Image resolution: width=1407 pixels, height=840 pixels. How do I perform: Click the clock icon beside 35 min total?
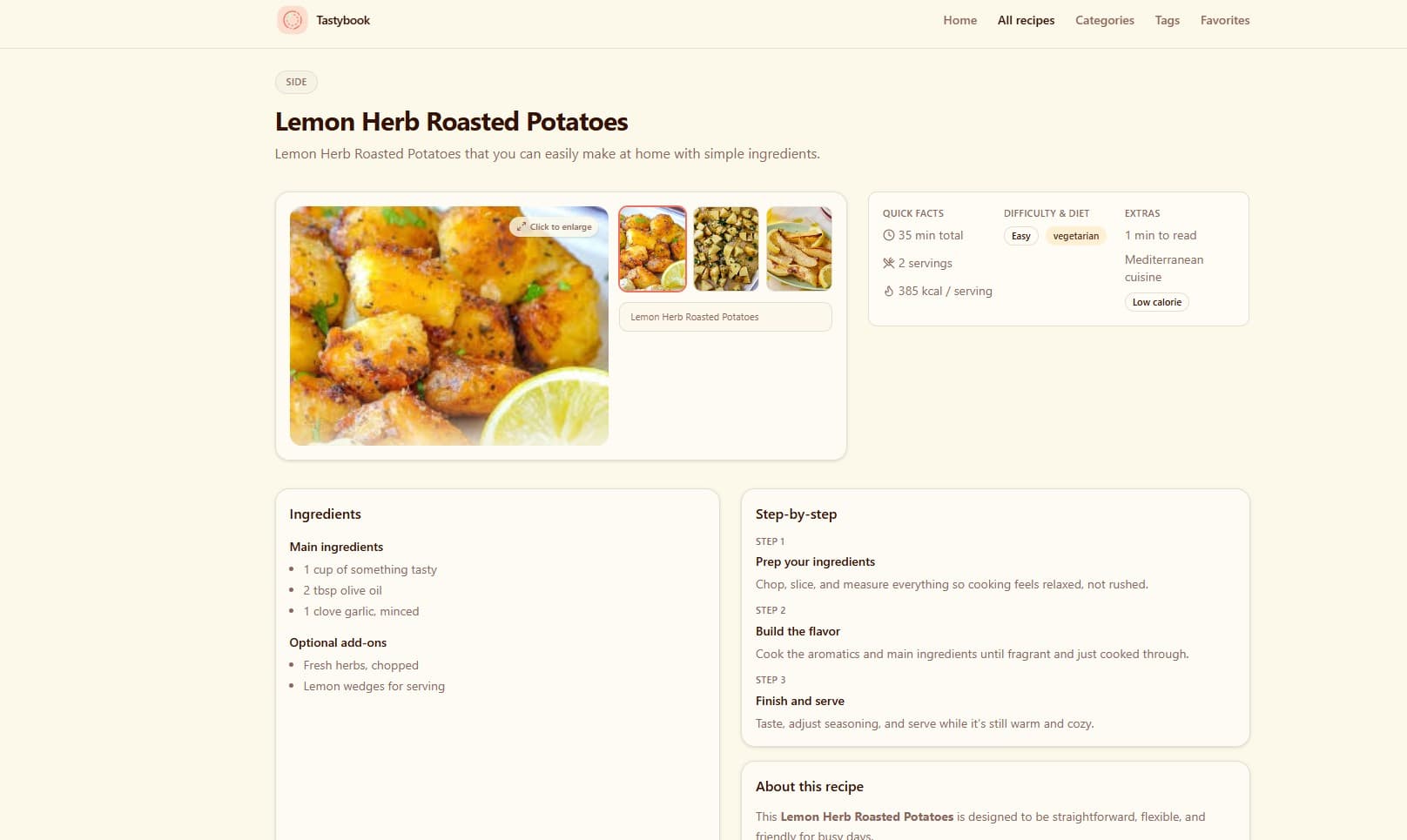tap(889, 235)
